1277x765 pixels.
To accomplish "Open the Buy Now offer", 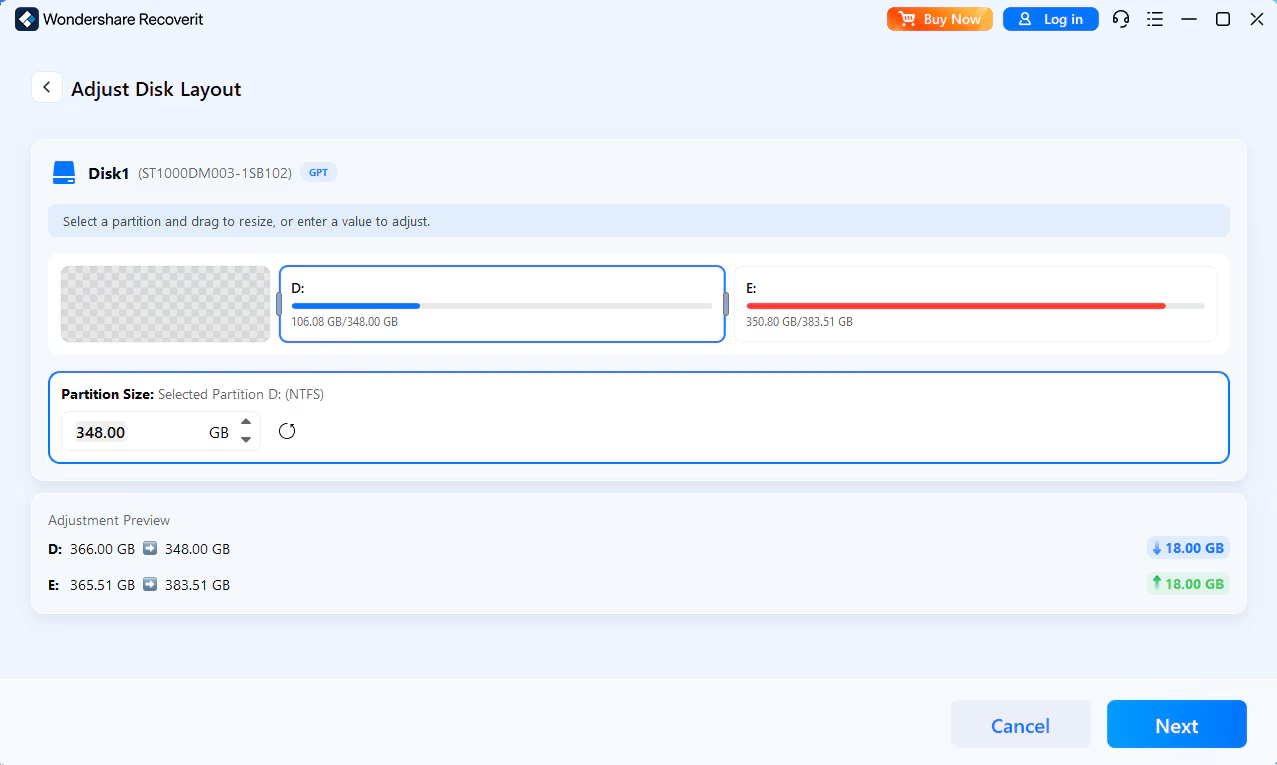I will click(939, 19).
